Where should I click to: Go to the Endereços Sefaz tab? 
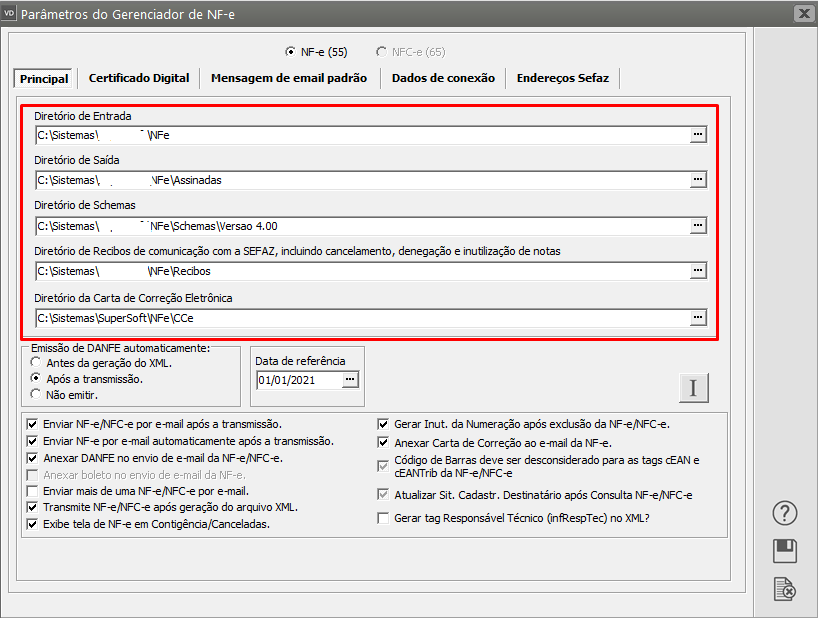pos(562,78)
